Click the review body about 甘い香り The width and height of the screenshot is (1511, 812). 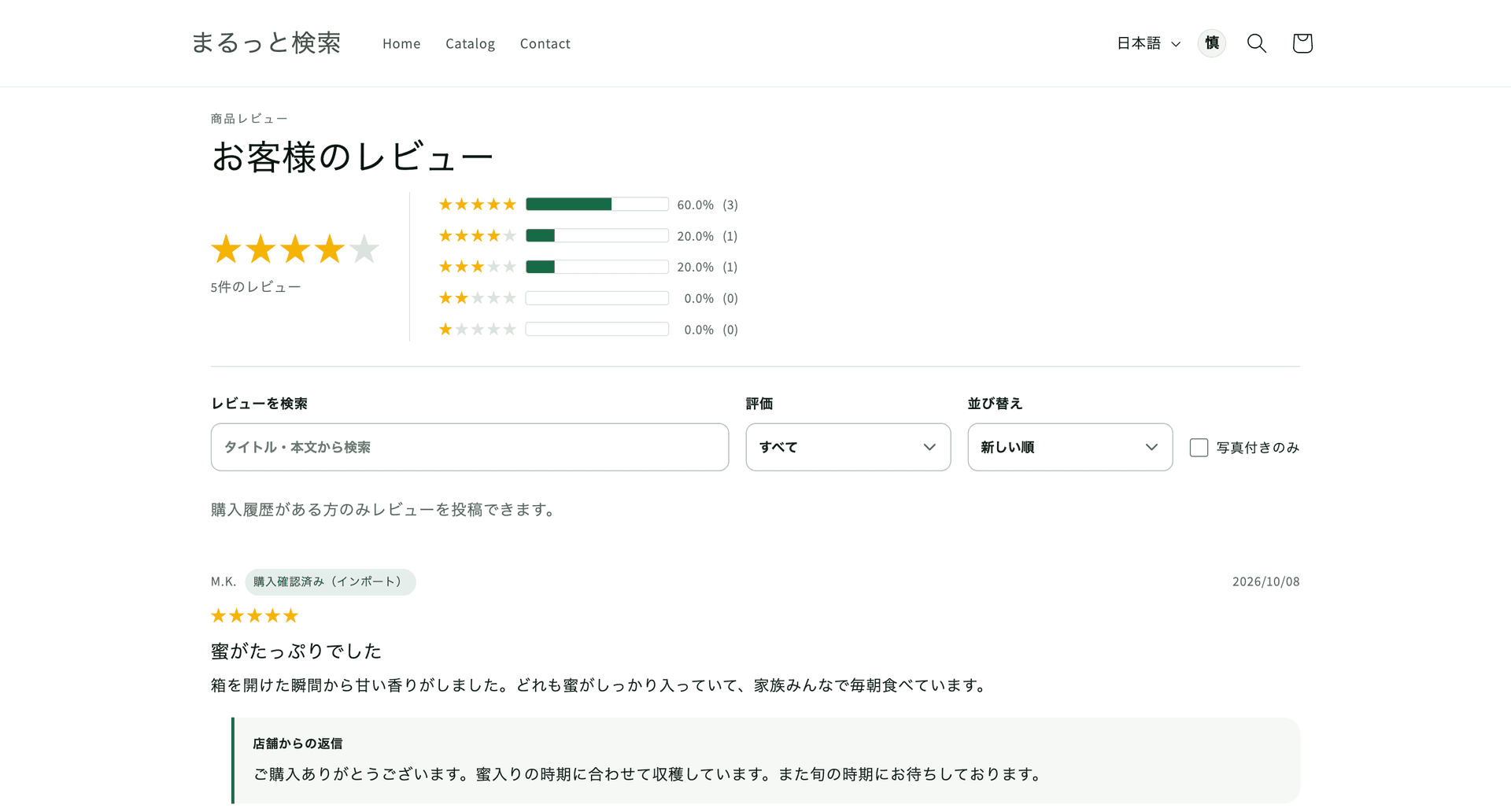(x=600, y=685)
